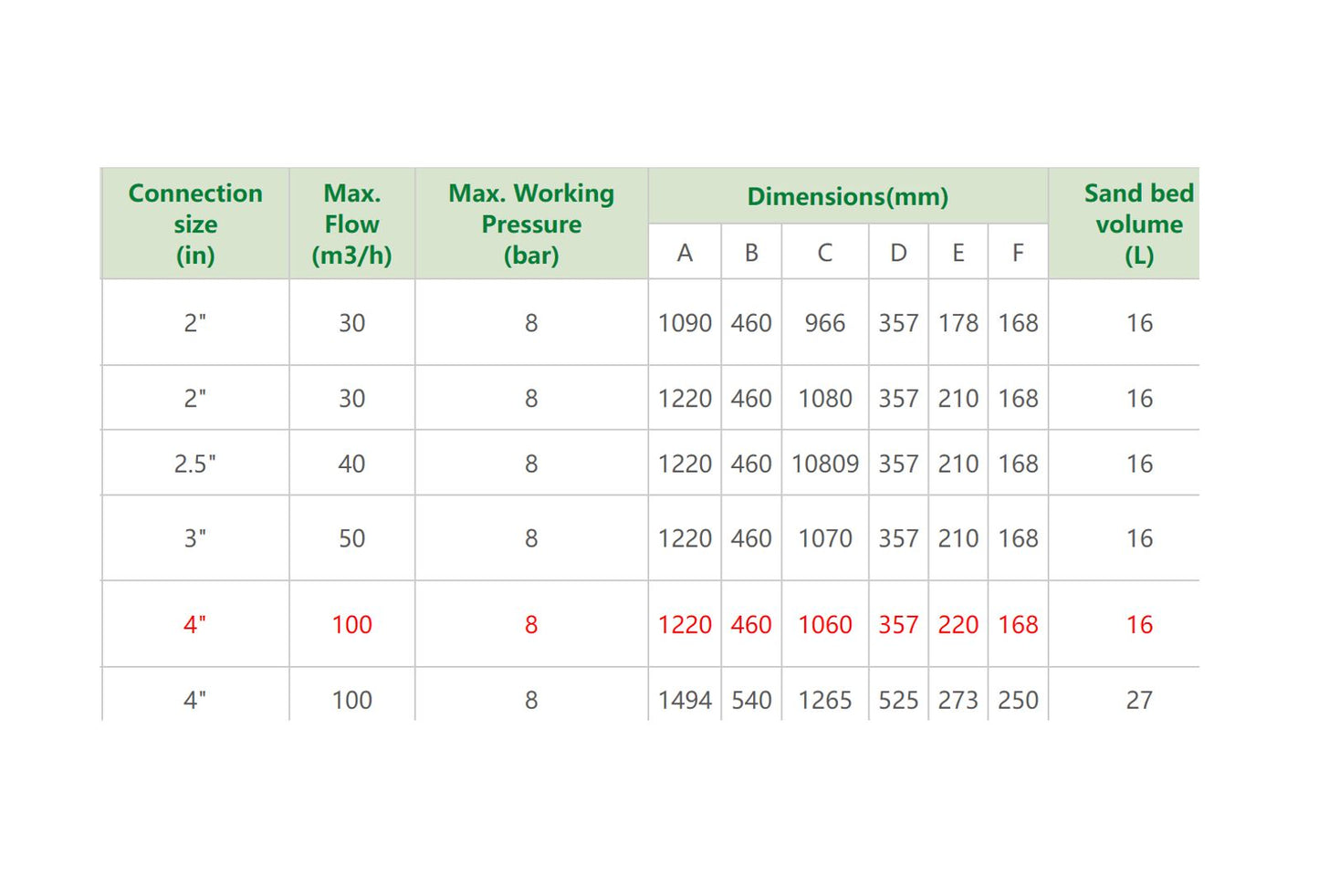Click the "Max. Working Pressure (bar)" header

pos(531,224)
